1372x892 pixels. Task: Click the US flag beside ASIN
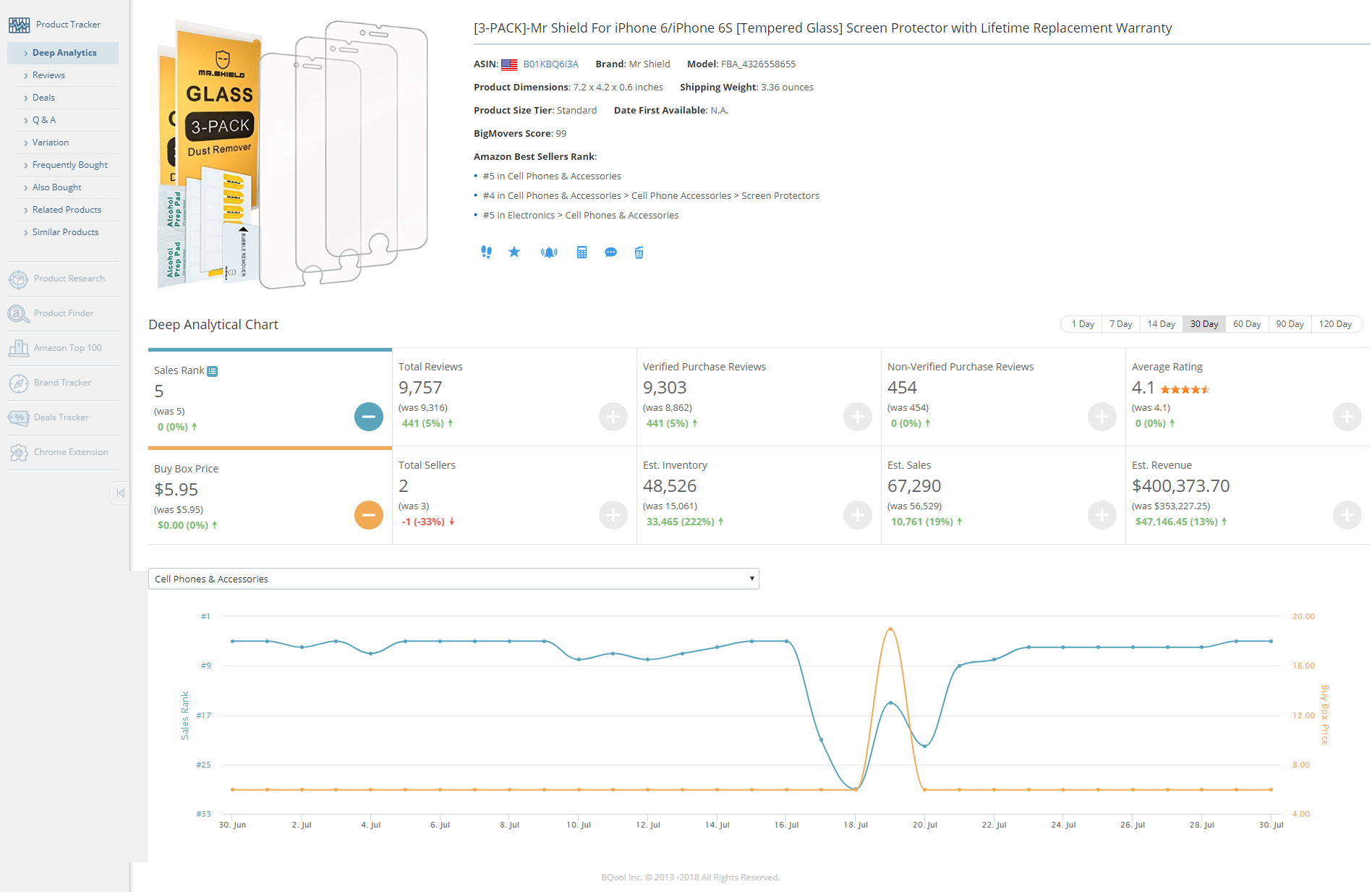point(509,64)
